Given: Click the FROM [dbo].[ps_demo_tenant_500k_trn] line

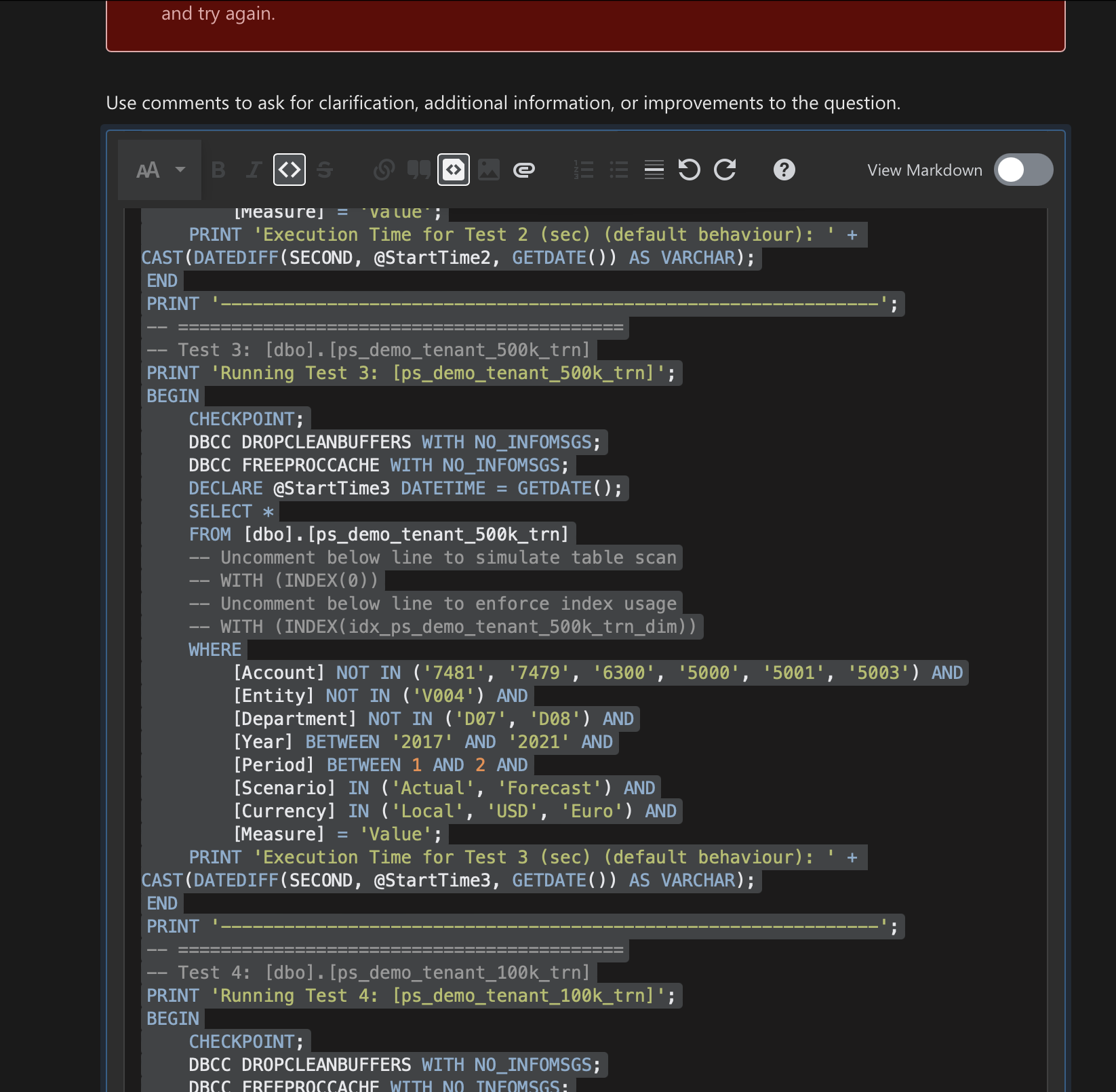Looking at the screenshot, I should point(379,534).
